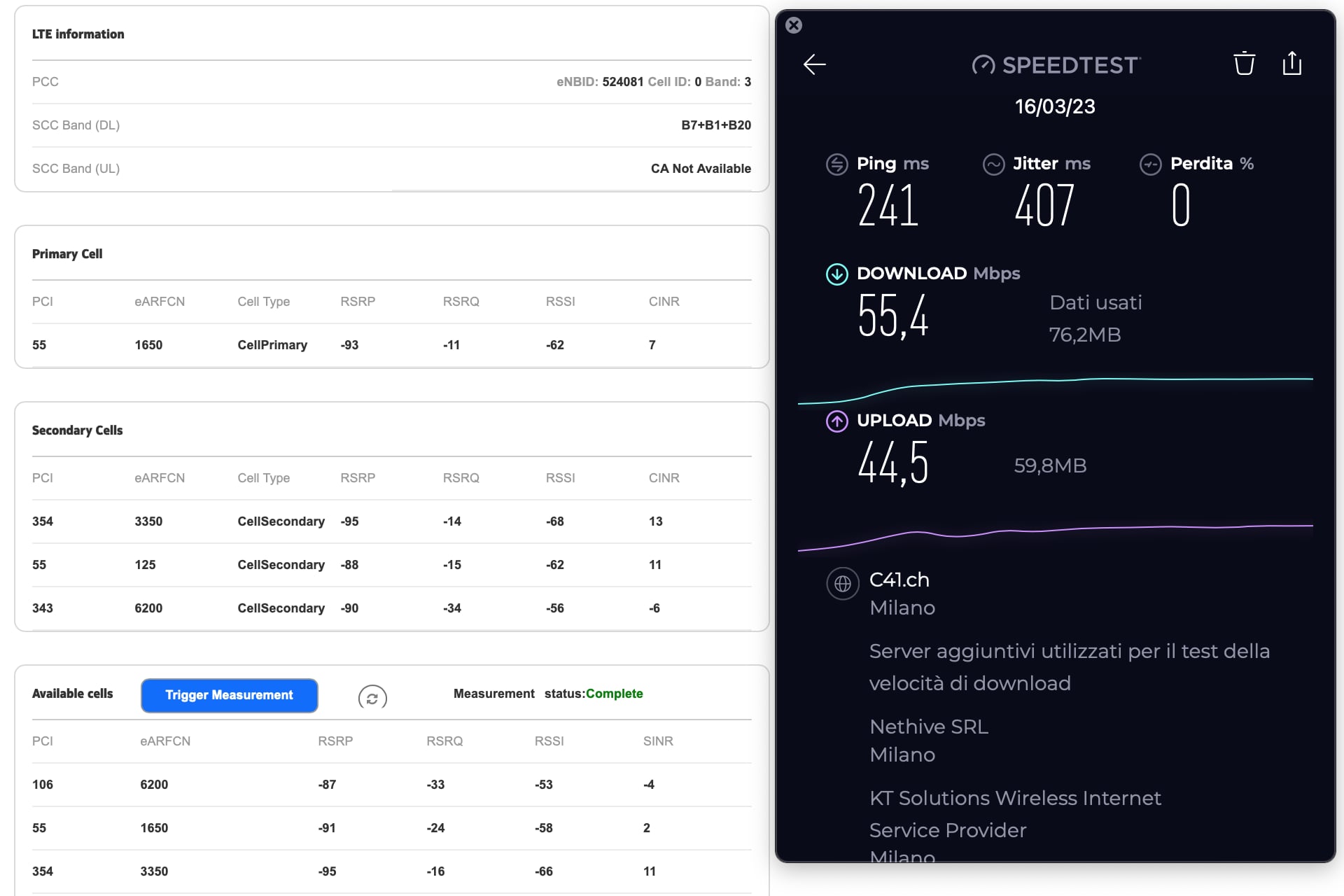Click available cells RSRQ -24 value

435,828
